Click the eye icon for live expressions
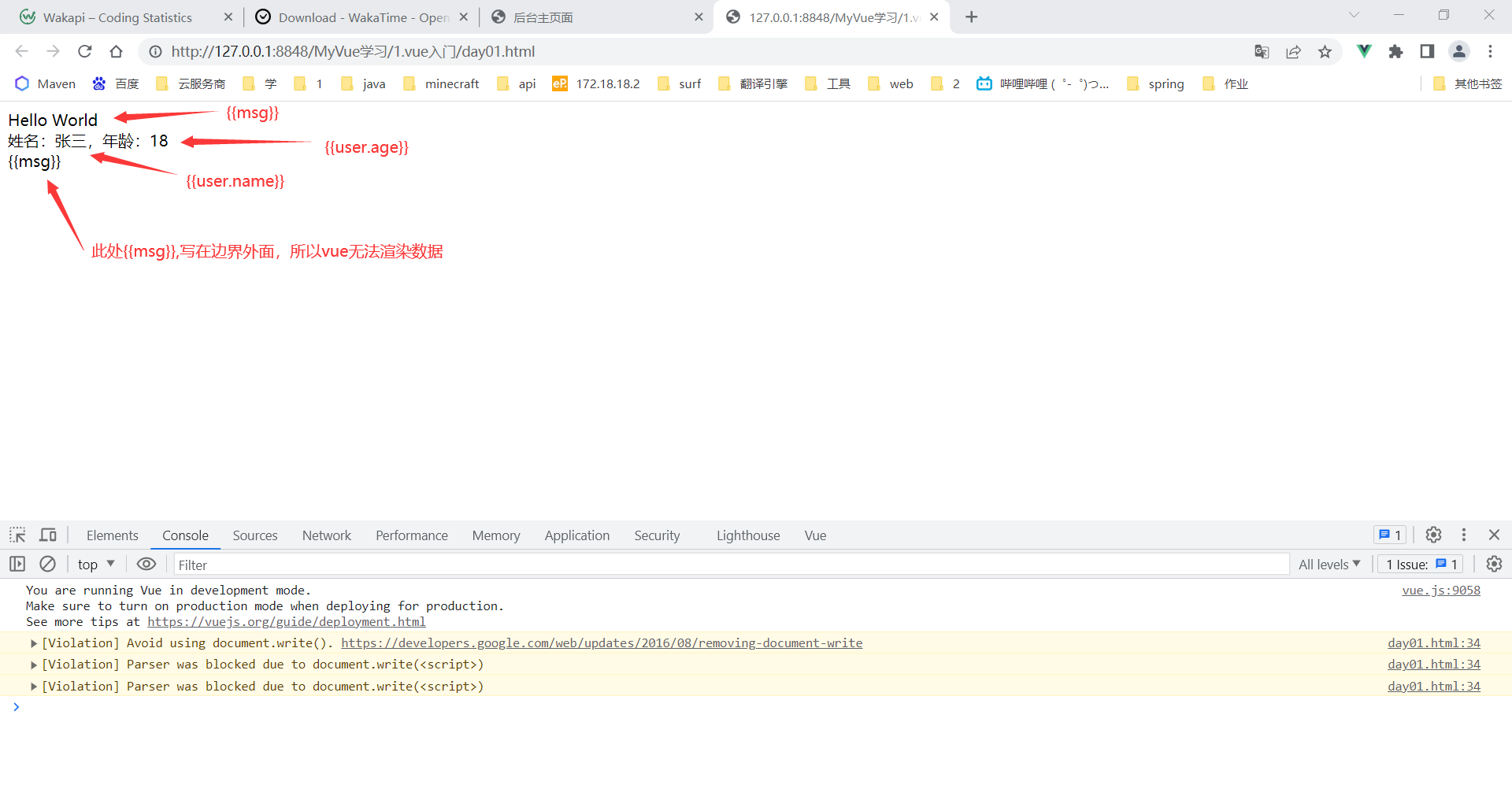The height and width of the screenshot is (811, 1512). 146,564
